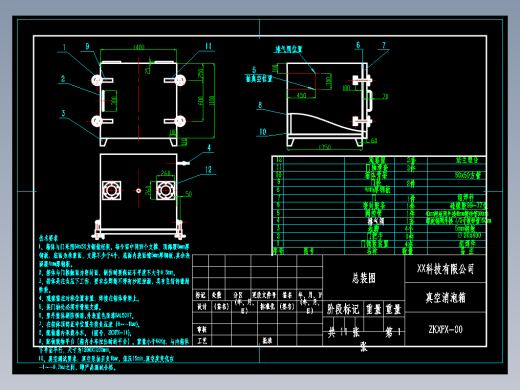Screen dimensions: 520x390
Task: Select the 总装图 title block cell
Action: pyautogui.click(x=364, y=278)
